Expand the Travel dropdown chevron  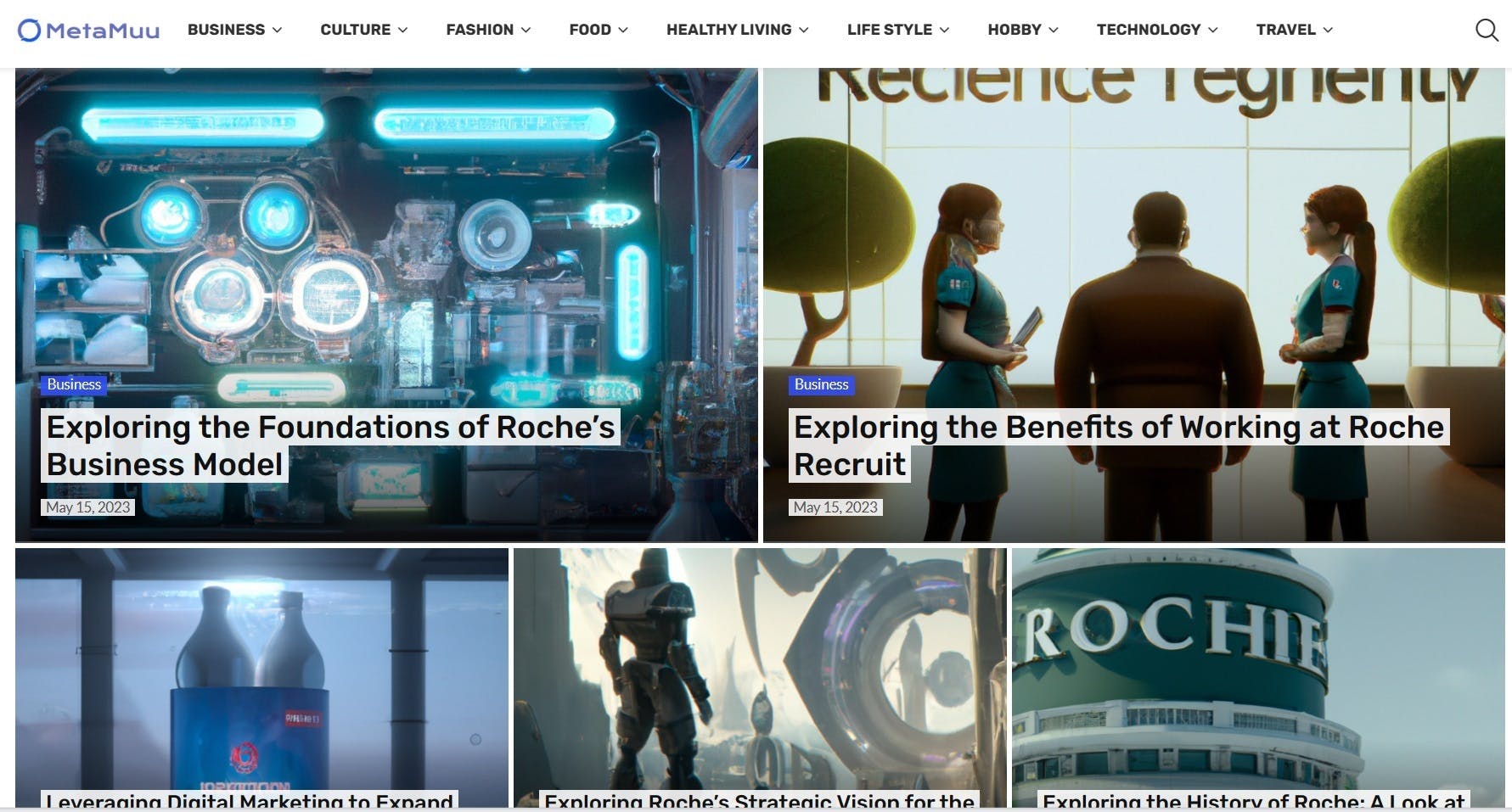click(x=1328, y=31)
